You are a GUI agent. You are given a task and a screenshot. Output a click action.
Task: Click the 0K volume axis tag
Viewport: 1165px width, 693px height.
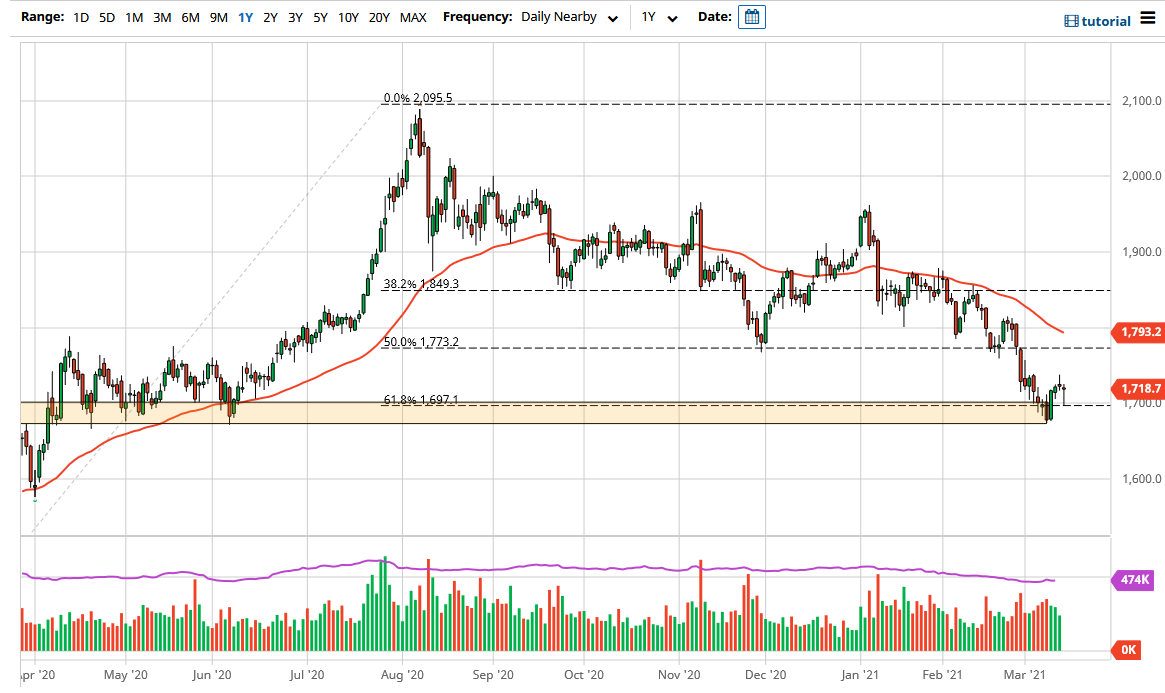click(x=1126, y=650)
